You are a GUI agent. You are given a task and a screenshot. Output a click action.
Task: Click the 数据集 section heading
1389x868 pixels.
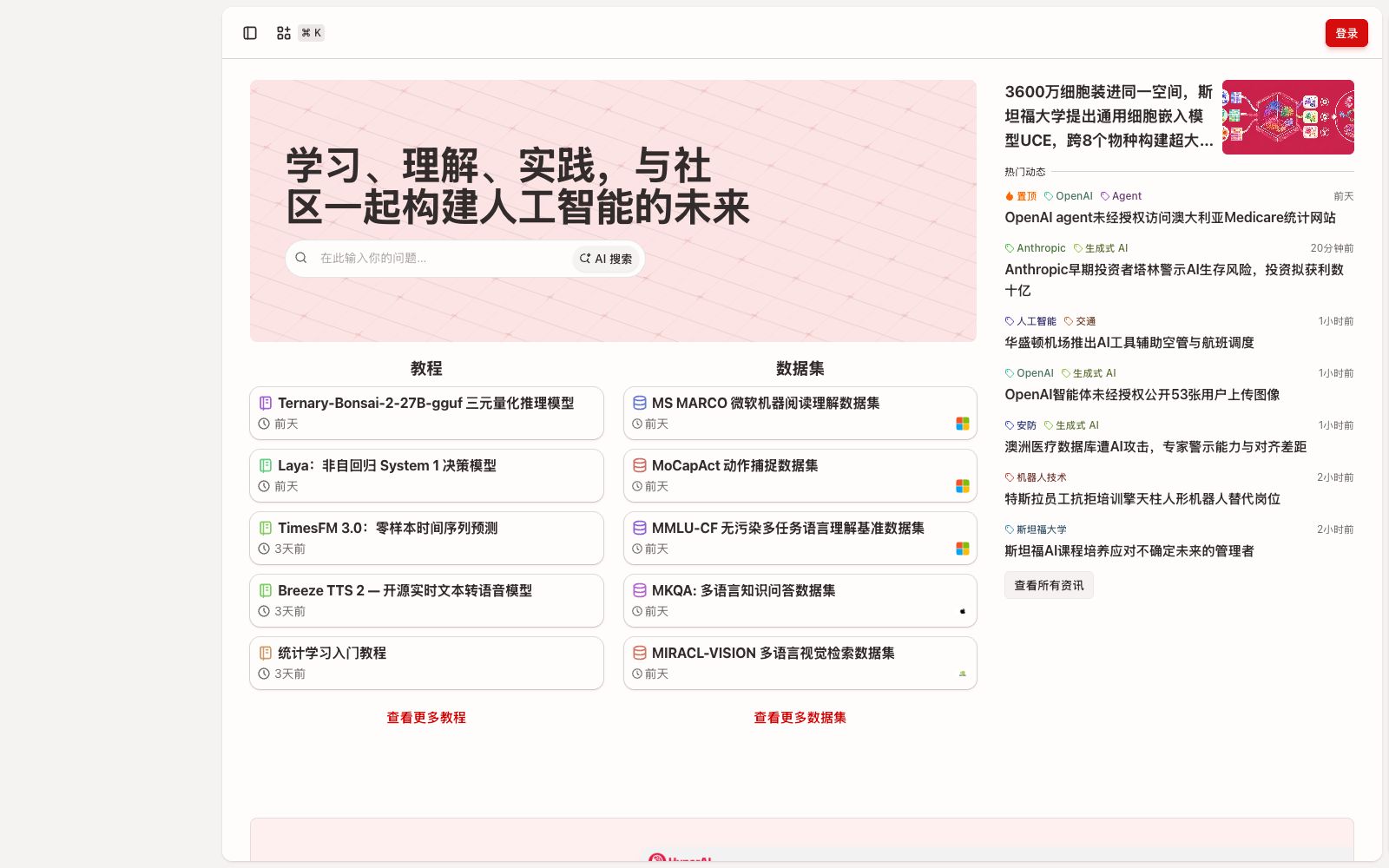tap(800, 368)
